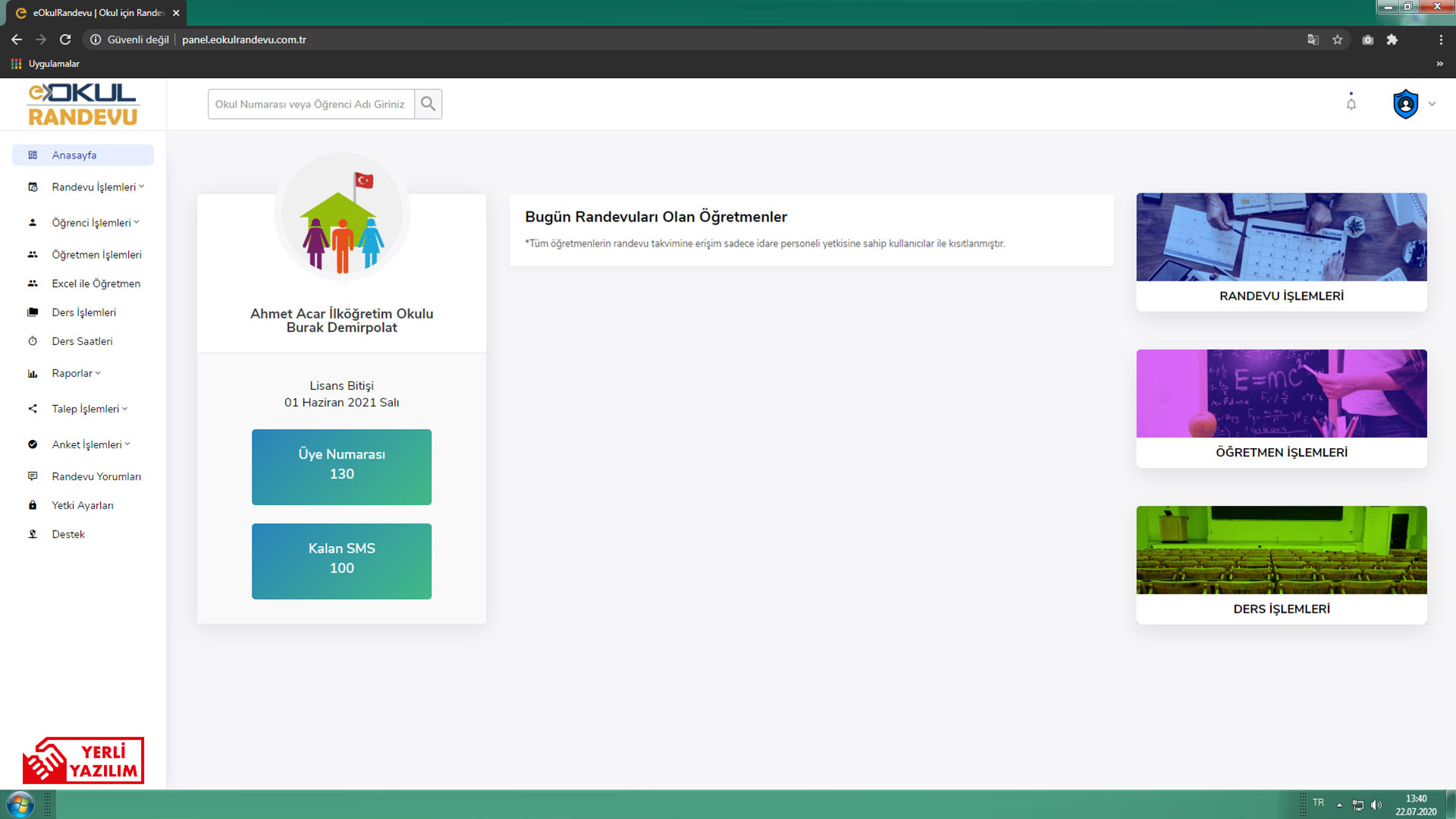Click system volume speaker icon
Screen dimensions: 1456x819
click(x=1376, y=805)
